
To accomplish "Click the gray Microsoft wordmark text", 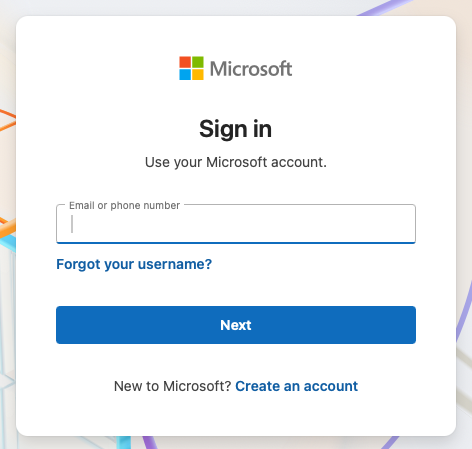I will pyautogui.click(x=251, y=69).
